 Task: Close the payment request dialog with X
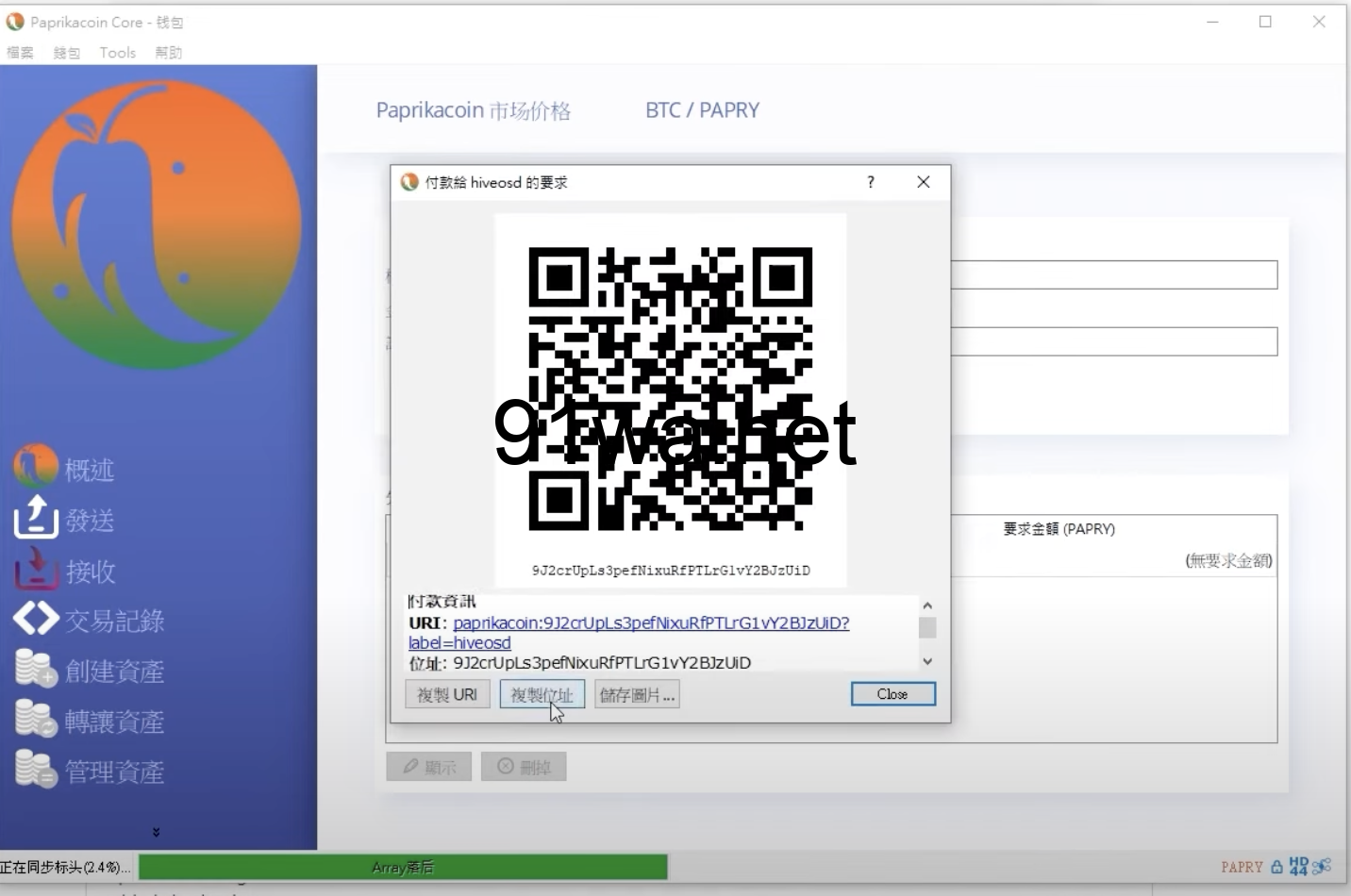(x=924, y=182)
